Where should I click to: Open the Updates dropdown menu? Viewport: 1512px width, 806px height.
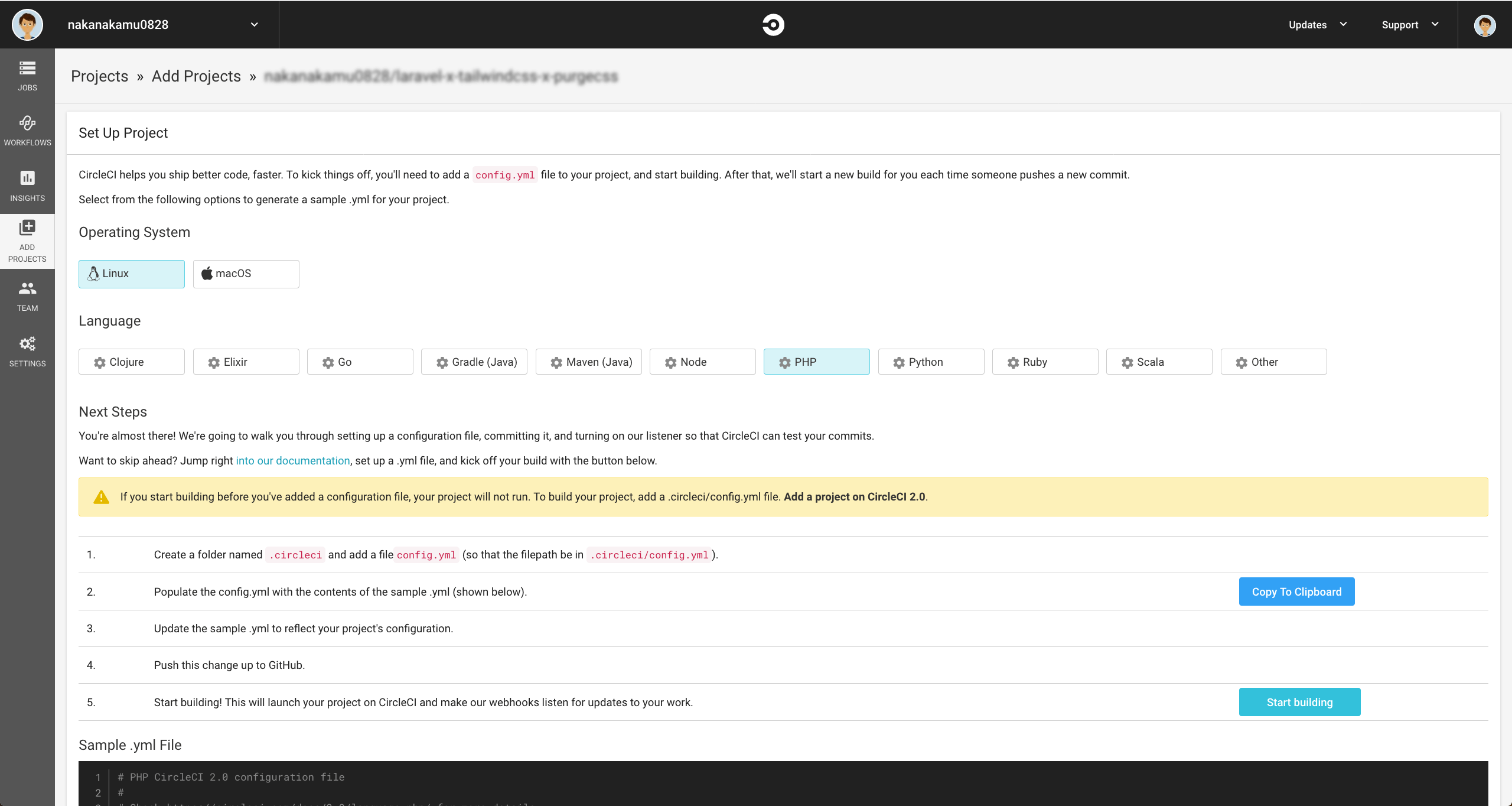(x=1318, y=25)
